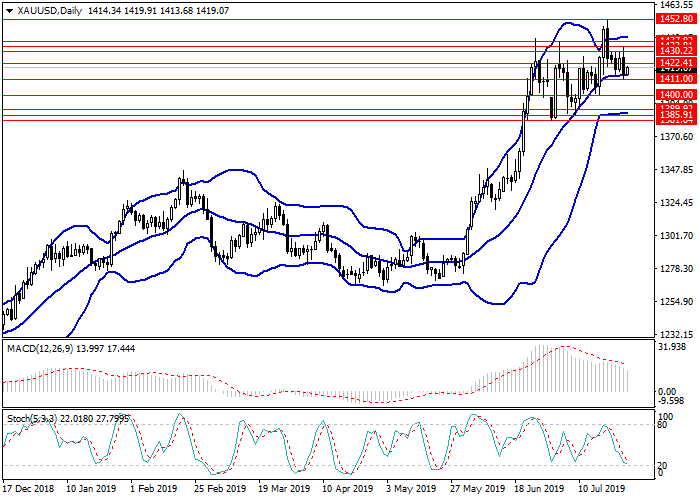
Task: Click the XAUUSD,Daily chart title
Action: coord(44,11)
